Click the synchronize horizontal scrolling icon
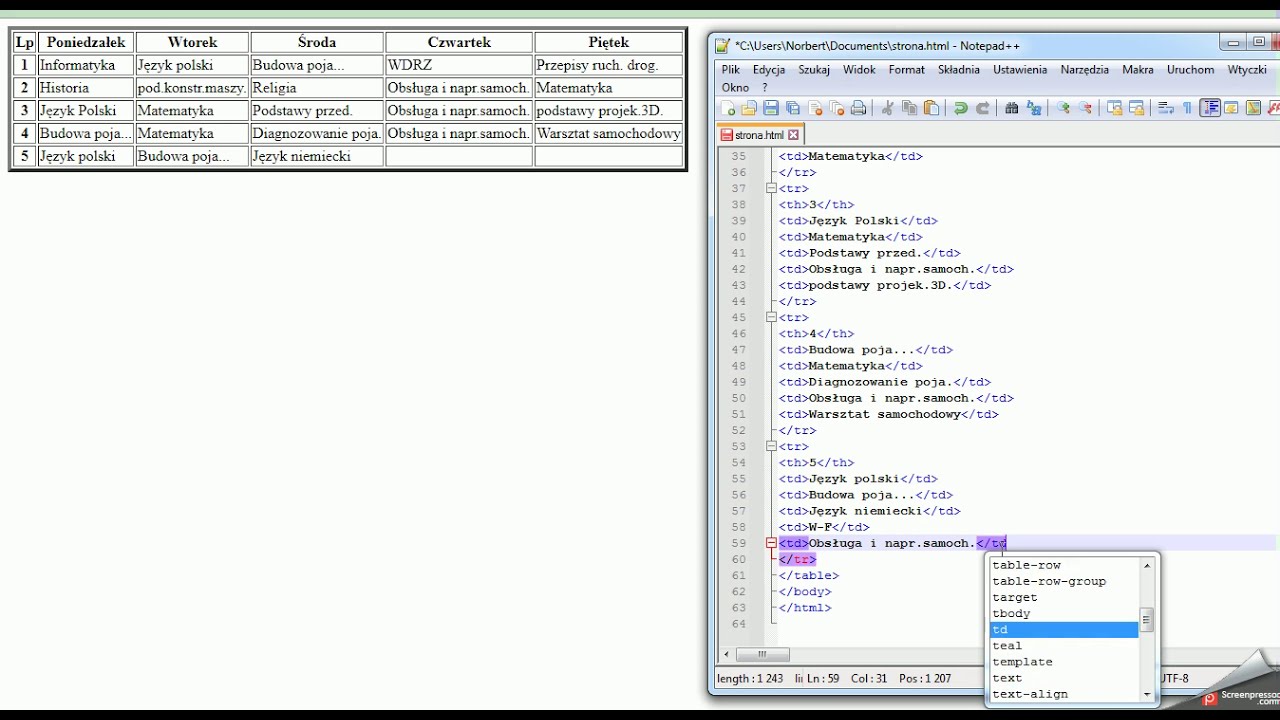 click(1137, 108)
